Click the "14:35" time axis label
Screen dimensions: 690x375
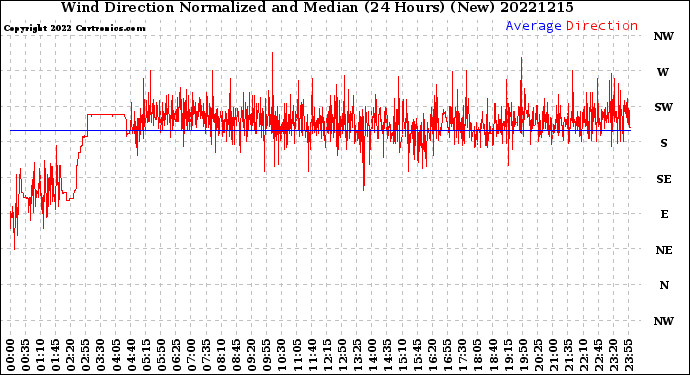(387, 355)
